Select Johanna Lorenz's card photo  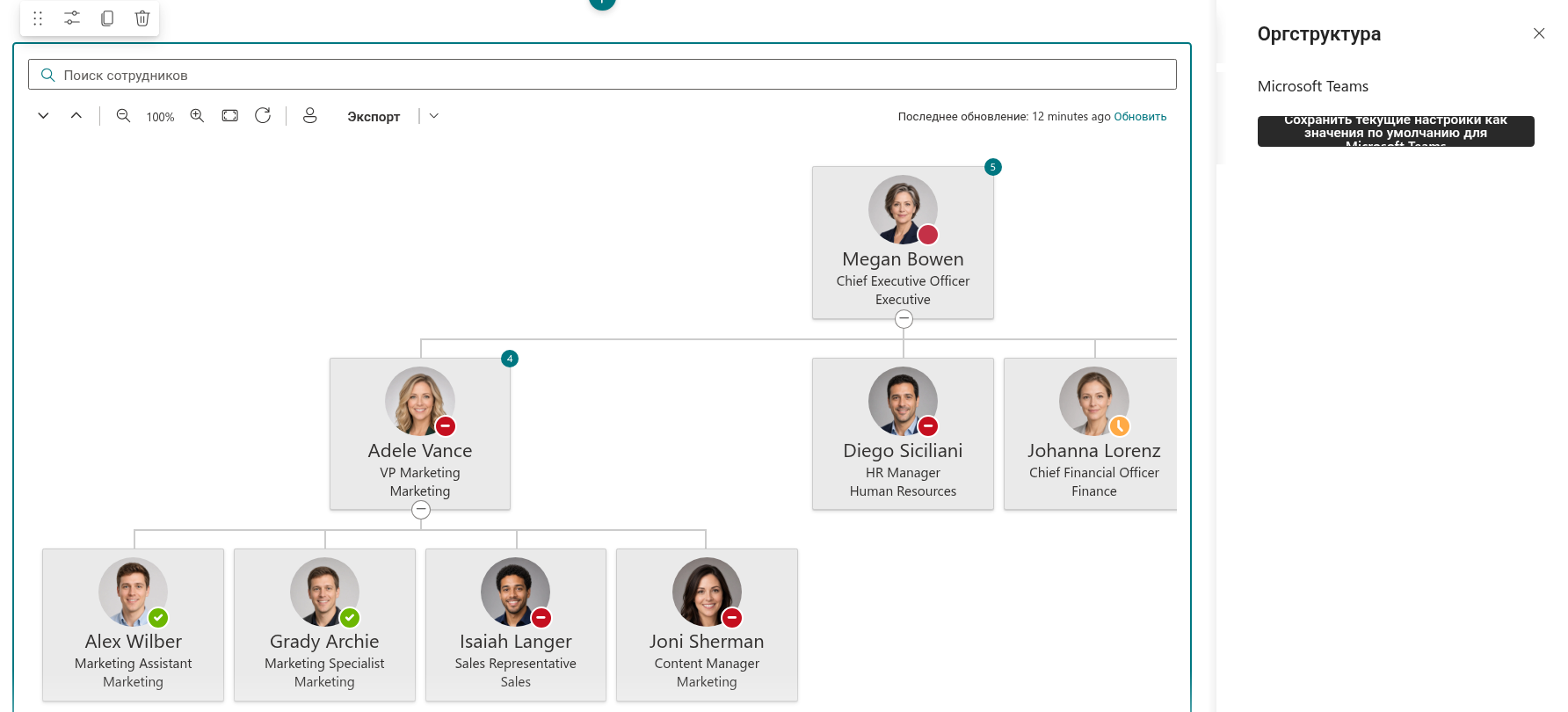[1094, 401]
